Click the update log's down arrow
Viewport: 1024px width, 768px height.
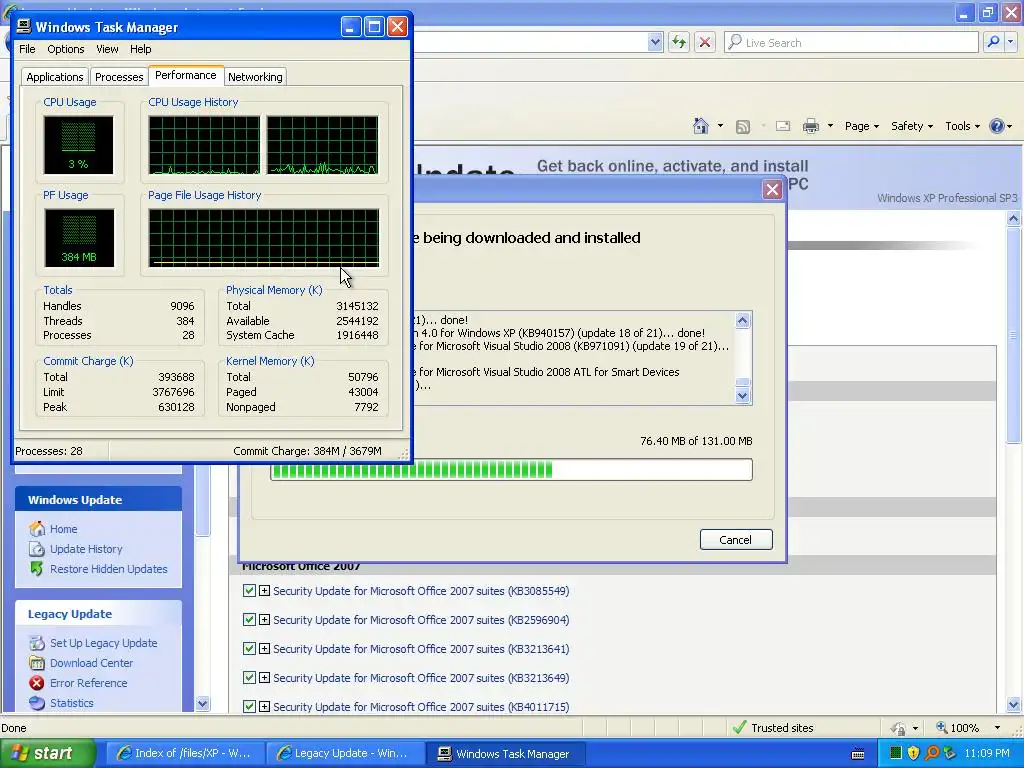point(743,396)
